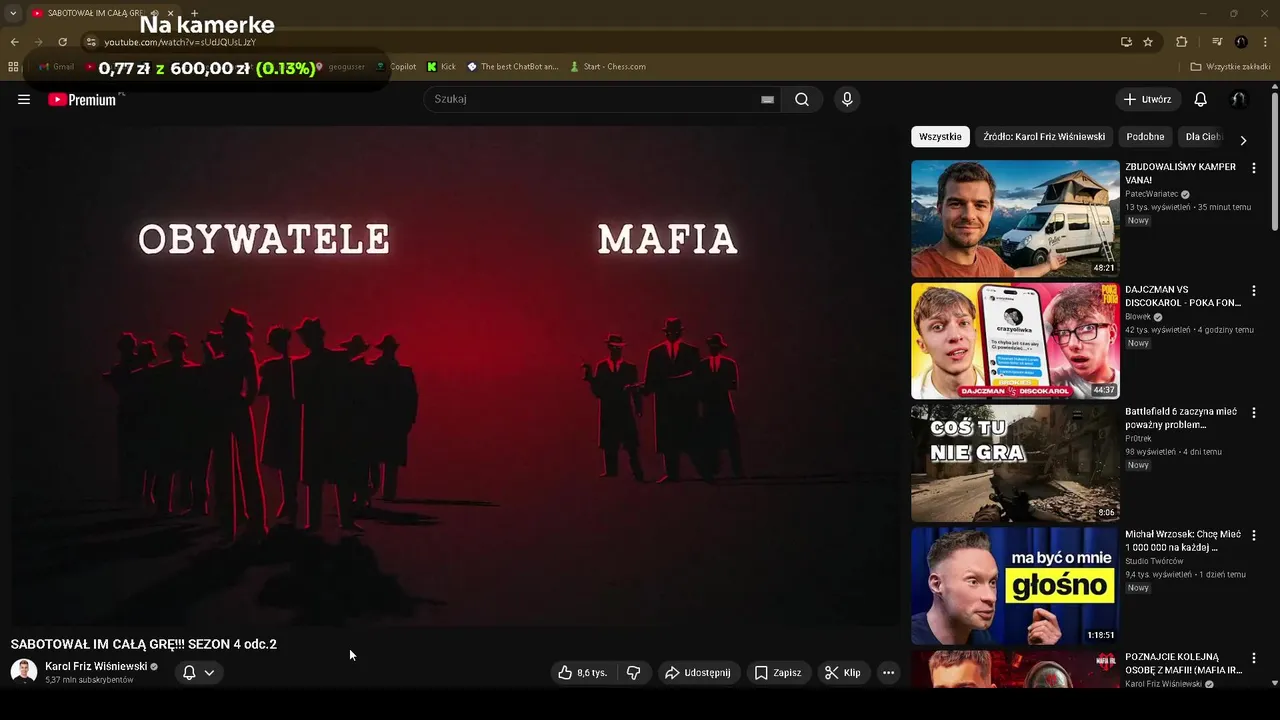Open the browser extensions puzzle icon
Screen dimensions: 1280x720
point(1182,42)
